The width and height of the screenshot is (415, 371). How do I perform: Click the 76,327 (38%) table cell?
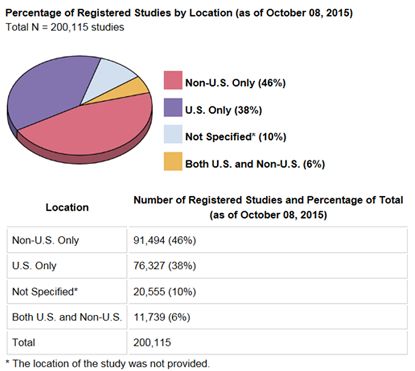(267, 266)
